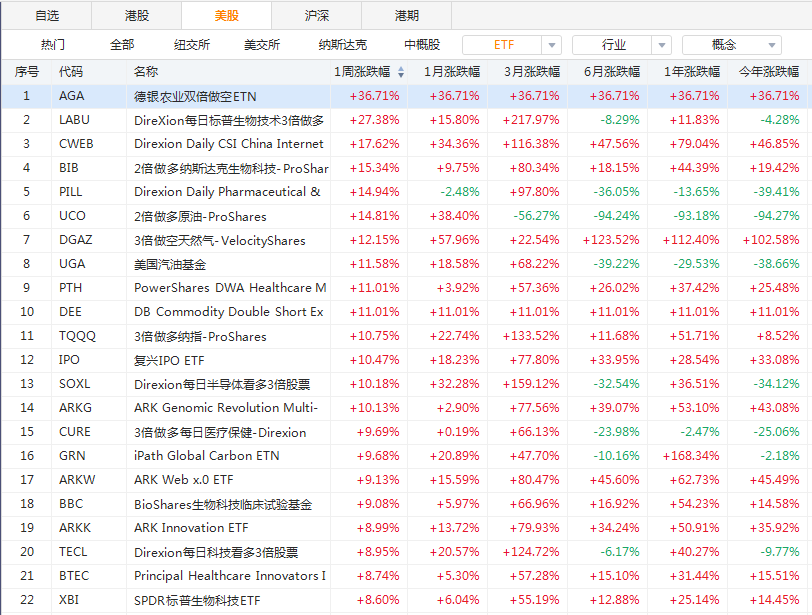Select the CURE ticker code
The width and height of the screenshot is (812, 615).
(x=75, y=432)
